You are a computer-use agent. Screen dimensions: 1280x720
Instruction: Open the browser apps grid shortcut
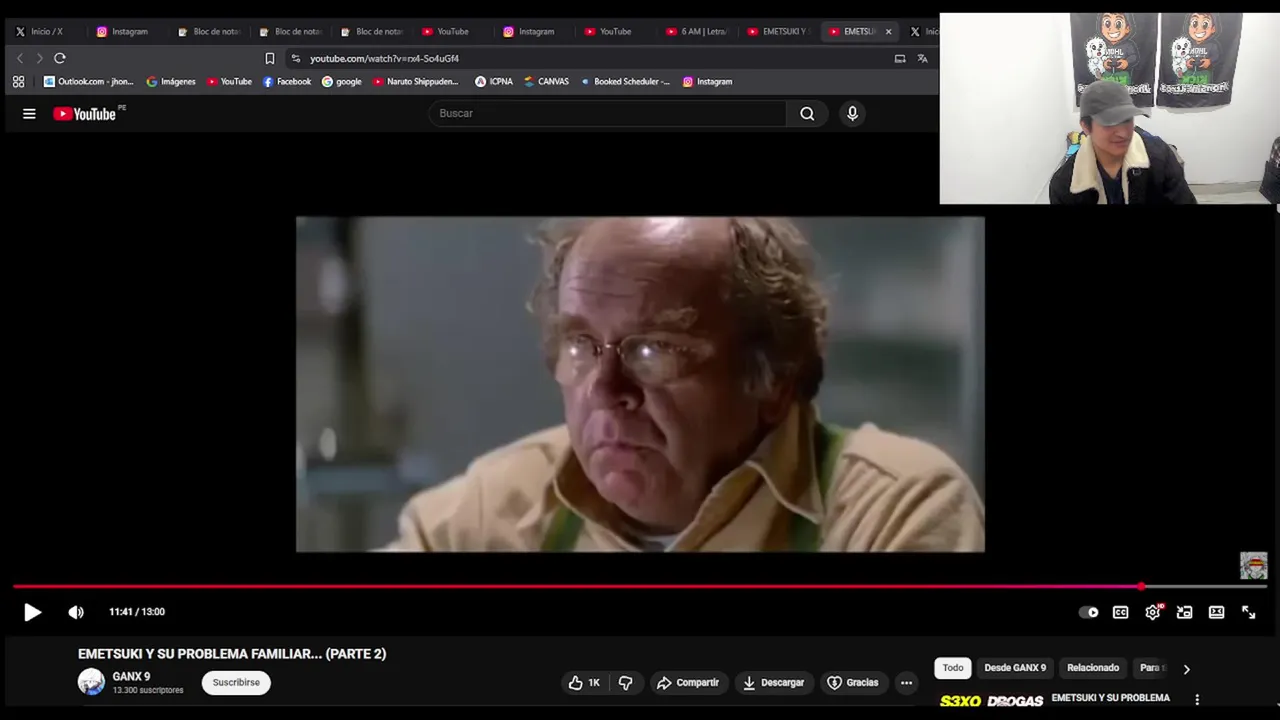(18, 82)
